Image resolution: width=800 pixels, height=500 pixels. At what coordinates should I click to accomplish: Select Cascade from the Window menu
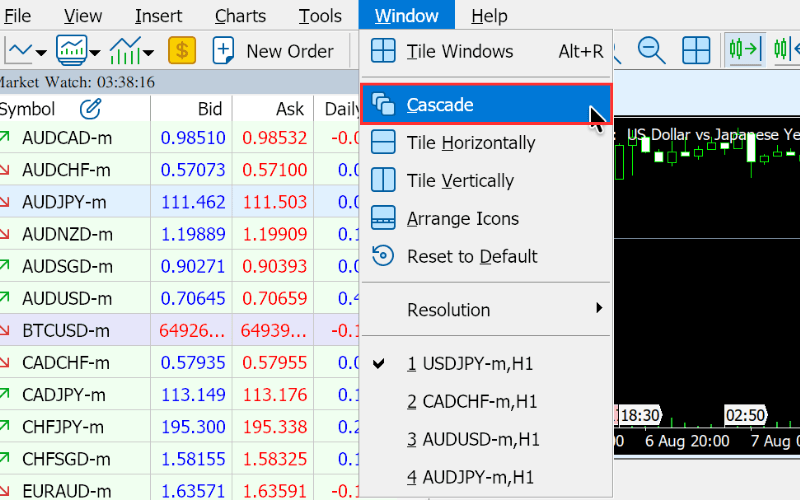point(486,105)
